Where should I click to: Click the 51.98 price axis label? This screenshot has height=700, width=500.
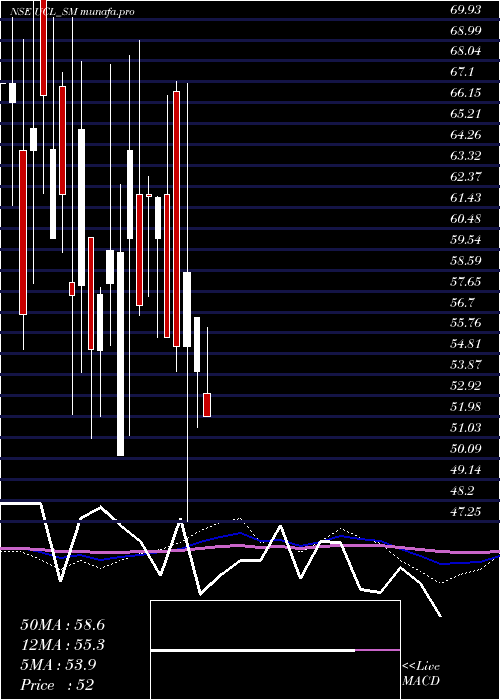click(466, 408)
